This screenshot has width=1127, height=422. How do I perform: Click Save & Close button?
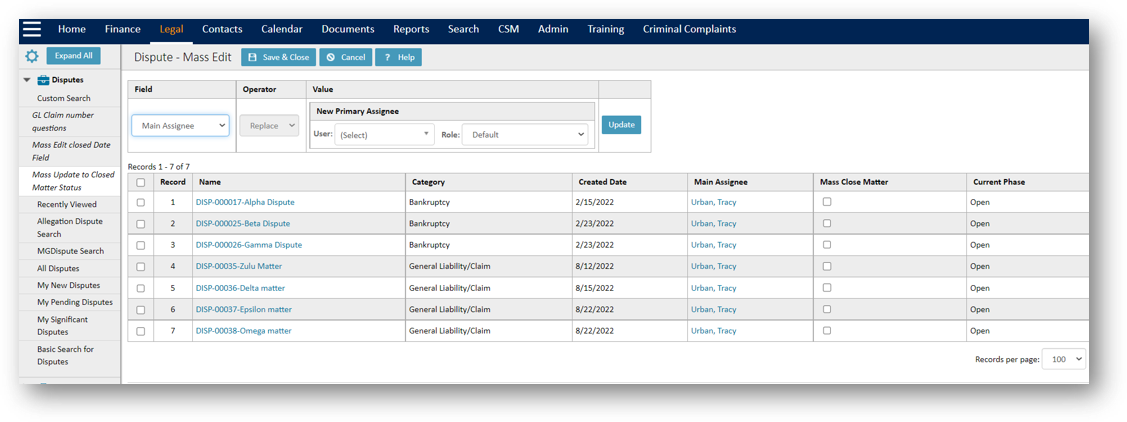click(x=278, y=58)
